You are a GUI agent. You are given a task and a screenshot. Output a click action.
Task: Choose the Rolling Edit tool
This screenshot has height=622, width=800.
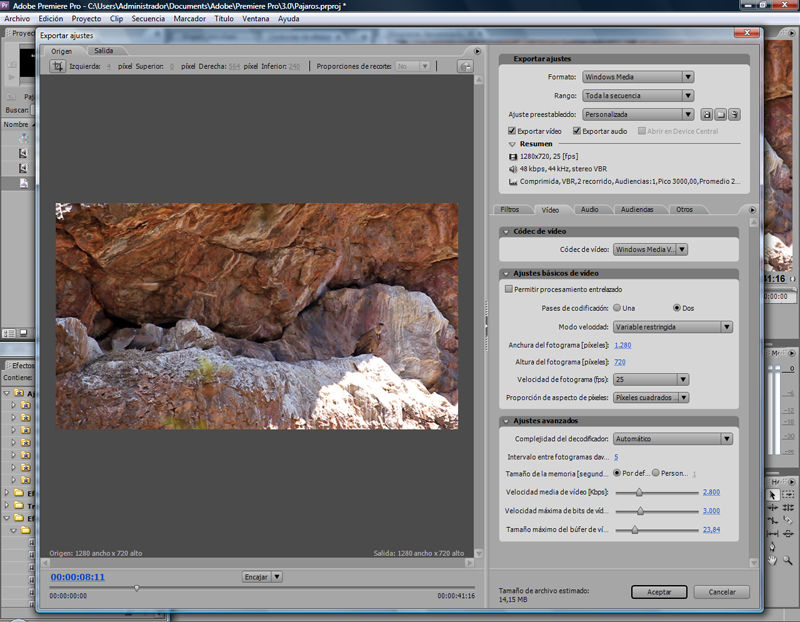point(788,507)
